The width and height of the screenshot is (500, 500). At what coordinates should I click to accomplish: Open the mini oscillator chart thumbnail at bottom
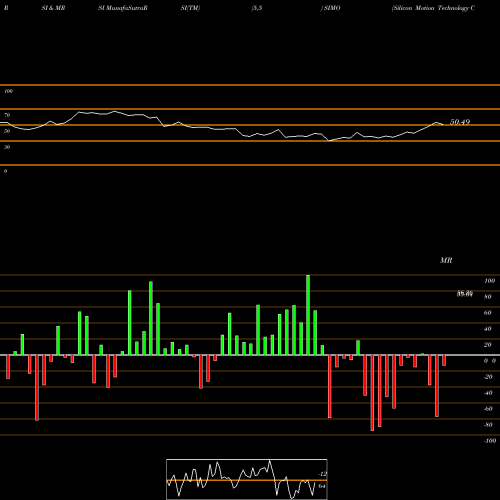[x=247, y=479]
